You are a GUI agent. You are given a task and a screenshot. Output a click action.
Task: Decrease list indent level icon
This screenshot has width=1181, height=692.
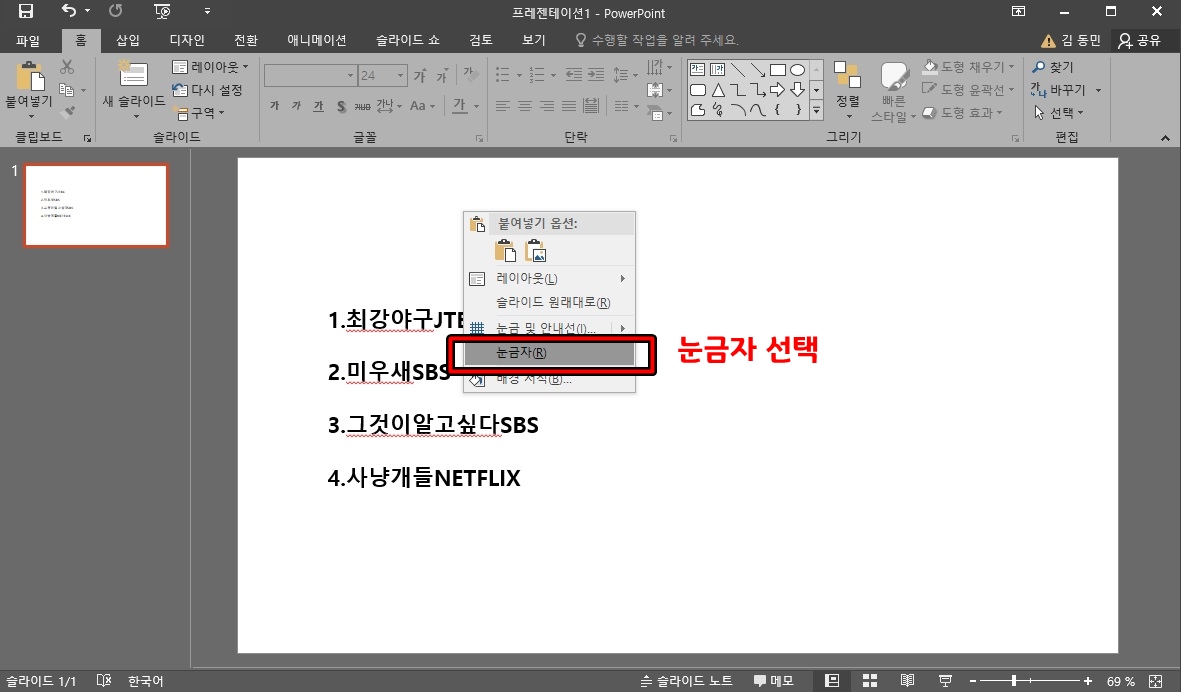click(574, 75)
